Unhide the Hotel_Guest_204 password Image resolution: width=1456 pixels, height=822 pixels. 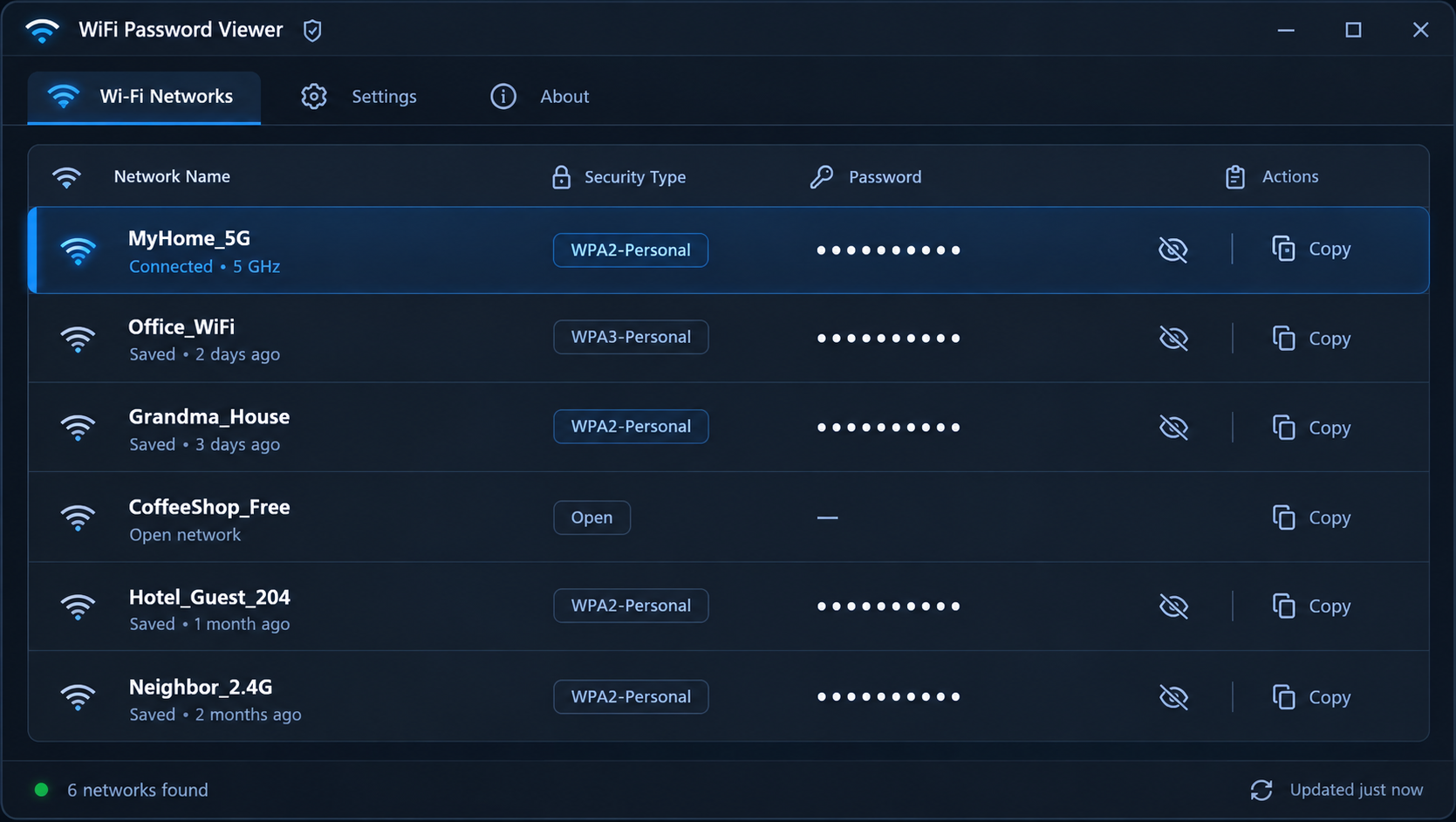tap(1173, 606)
